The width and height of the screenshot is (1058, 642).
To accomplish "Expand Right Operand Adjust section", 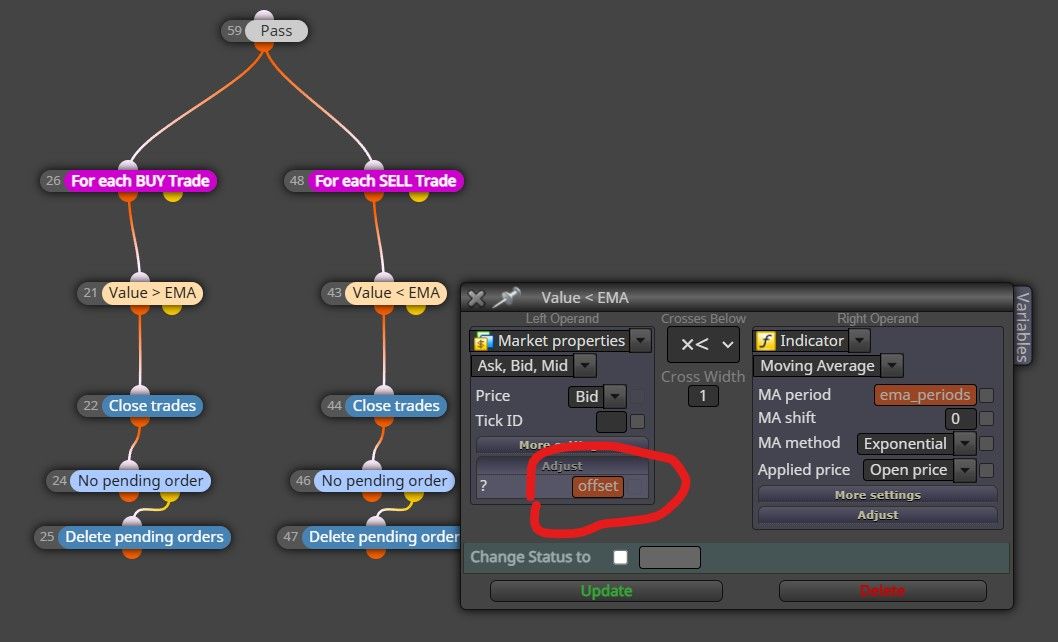I will (877, 515).
